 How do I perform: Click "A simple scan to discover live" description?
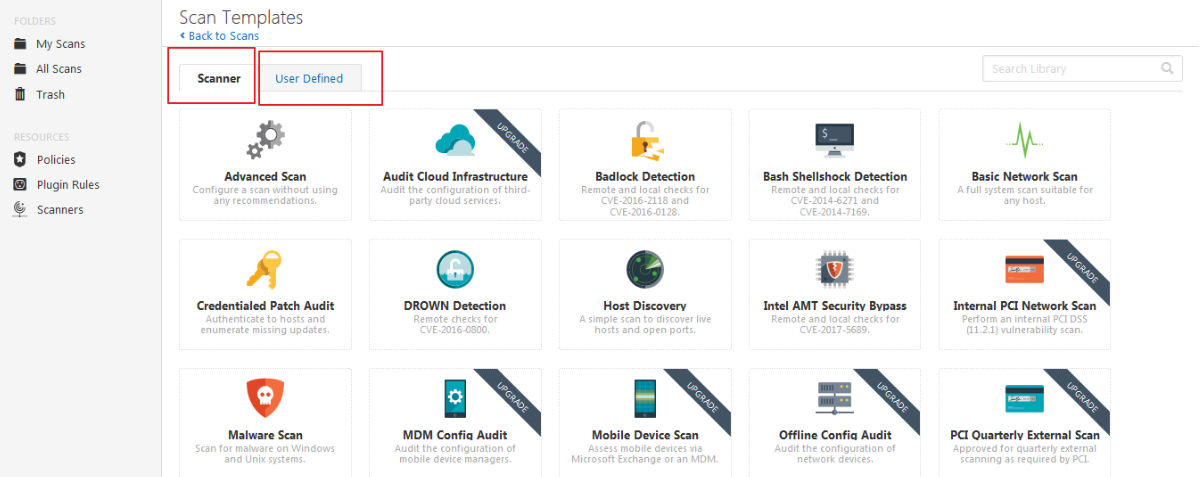point(645,319)
